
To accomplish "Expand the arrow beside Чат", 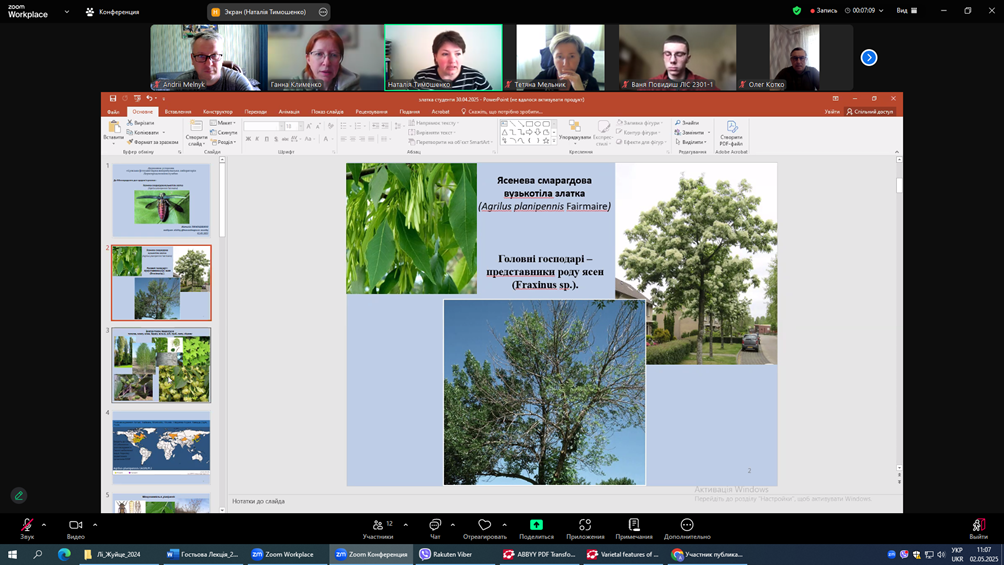I will [x=453, y=525].
